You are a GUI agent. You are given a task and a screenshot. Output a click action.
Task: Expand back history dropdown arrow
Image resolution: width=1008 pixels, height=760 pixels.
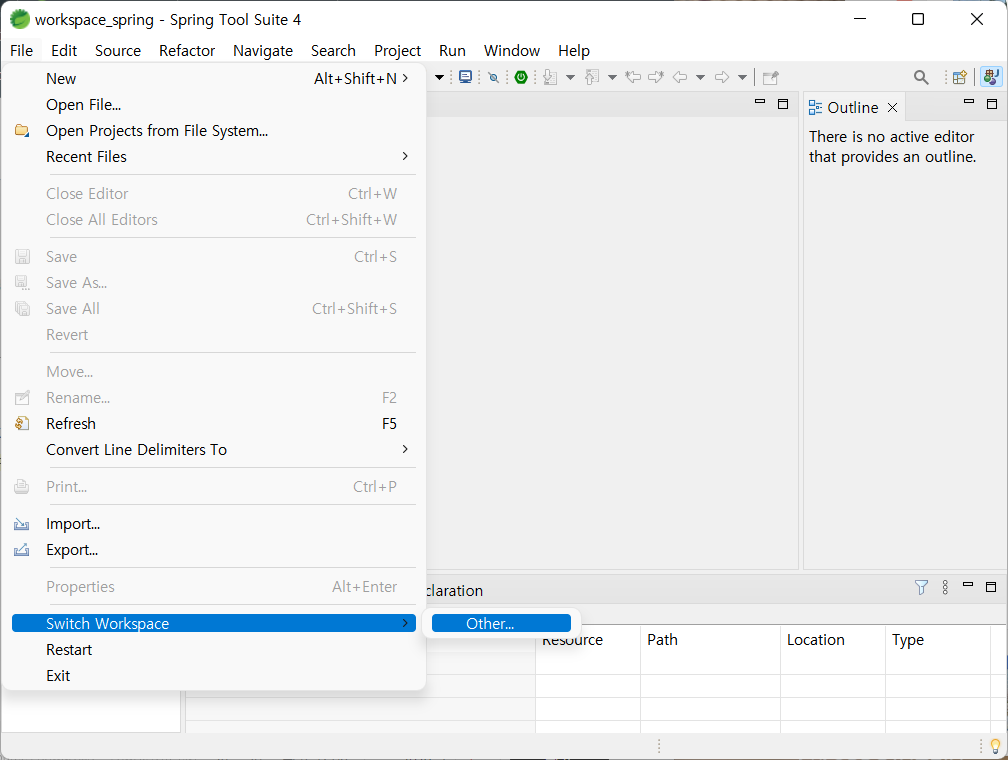pyautogui.click(x=701, y=77)
